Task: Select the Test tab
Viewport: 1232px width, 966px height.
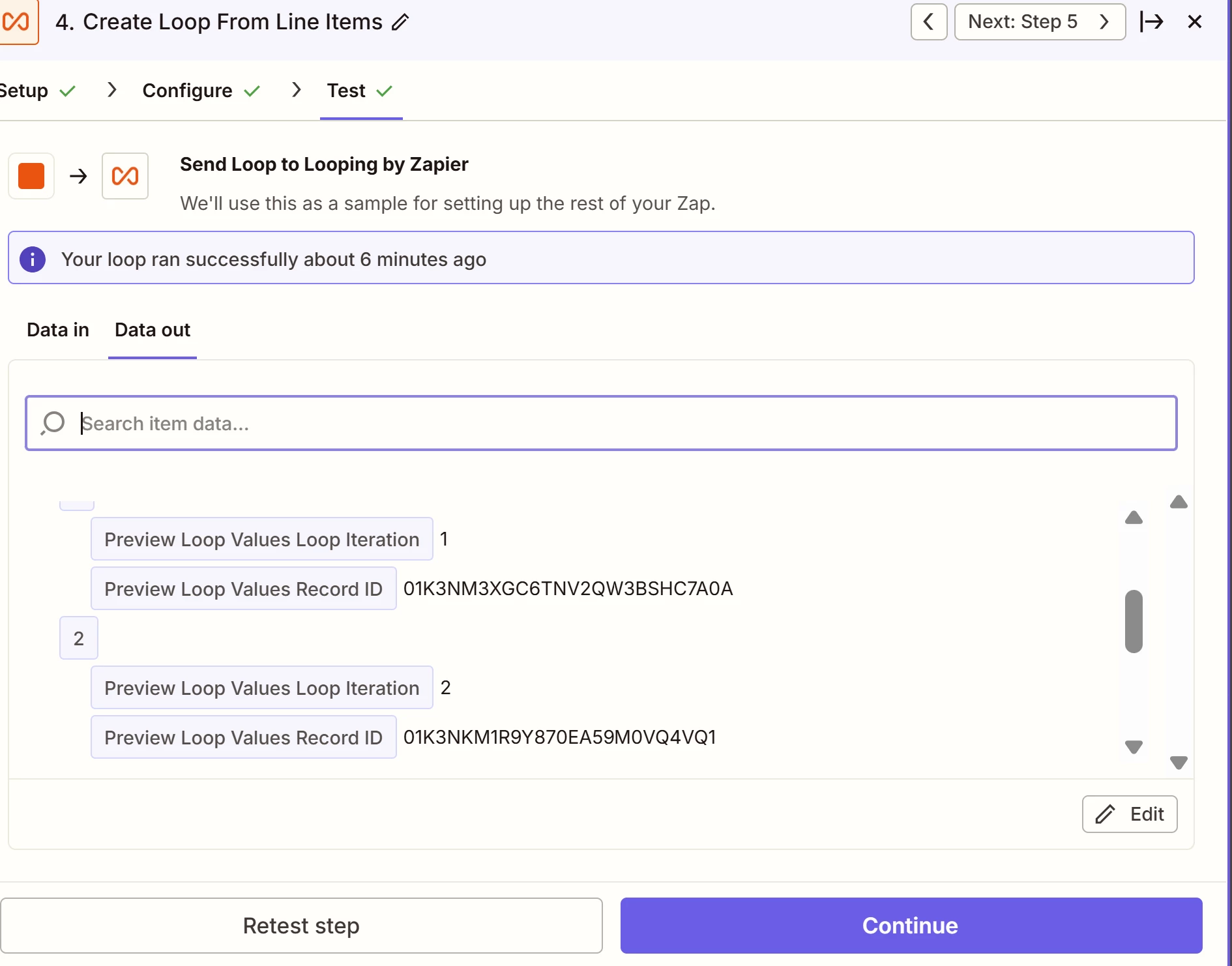Action: pos(360,91)
